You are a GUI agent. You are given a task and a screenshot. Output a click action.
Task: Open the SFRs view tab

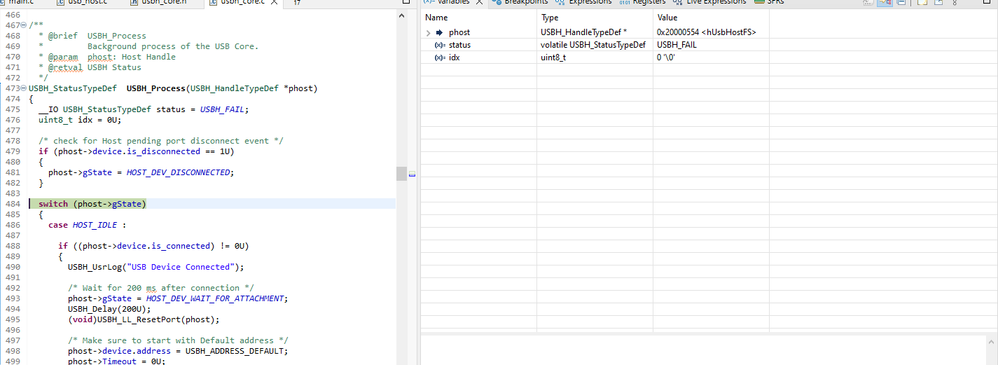(769, 3)
